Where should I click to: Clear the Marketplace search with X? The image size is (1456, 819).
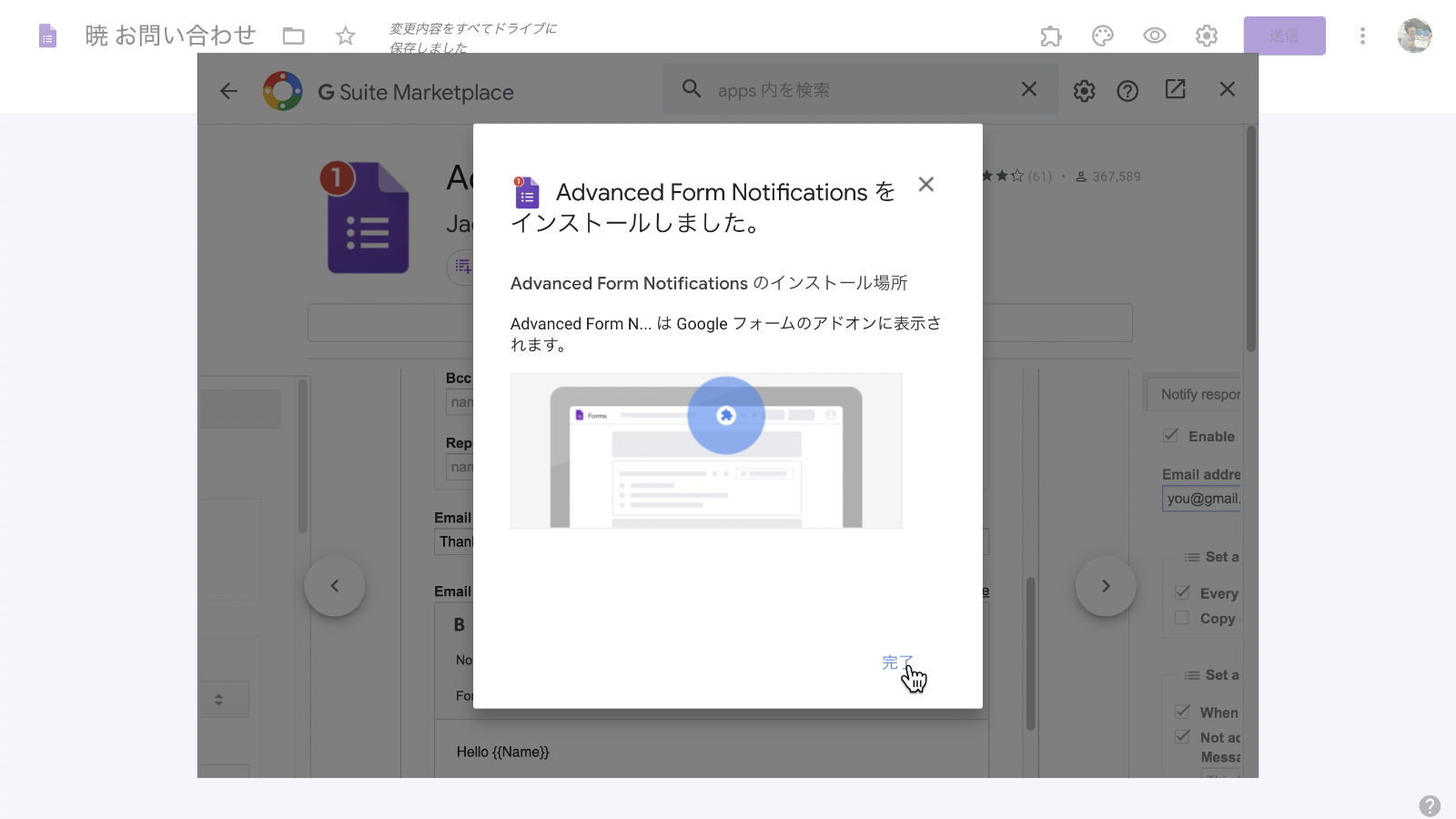[x=1029, y=89]
